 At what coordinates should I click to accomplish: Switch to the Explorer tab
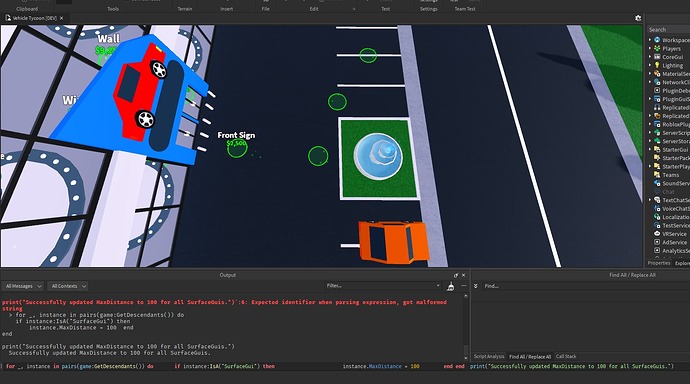tap(682, 263)
